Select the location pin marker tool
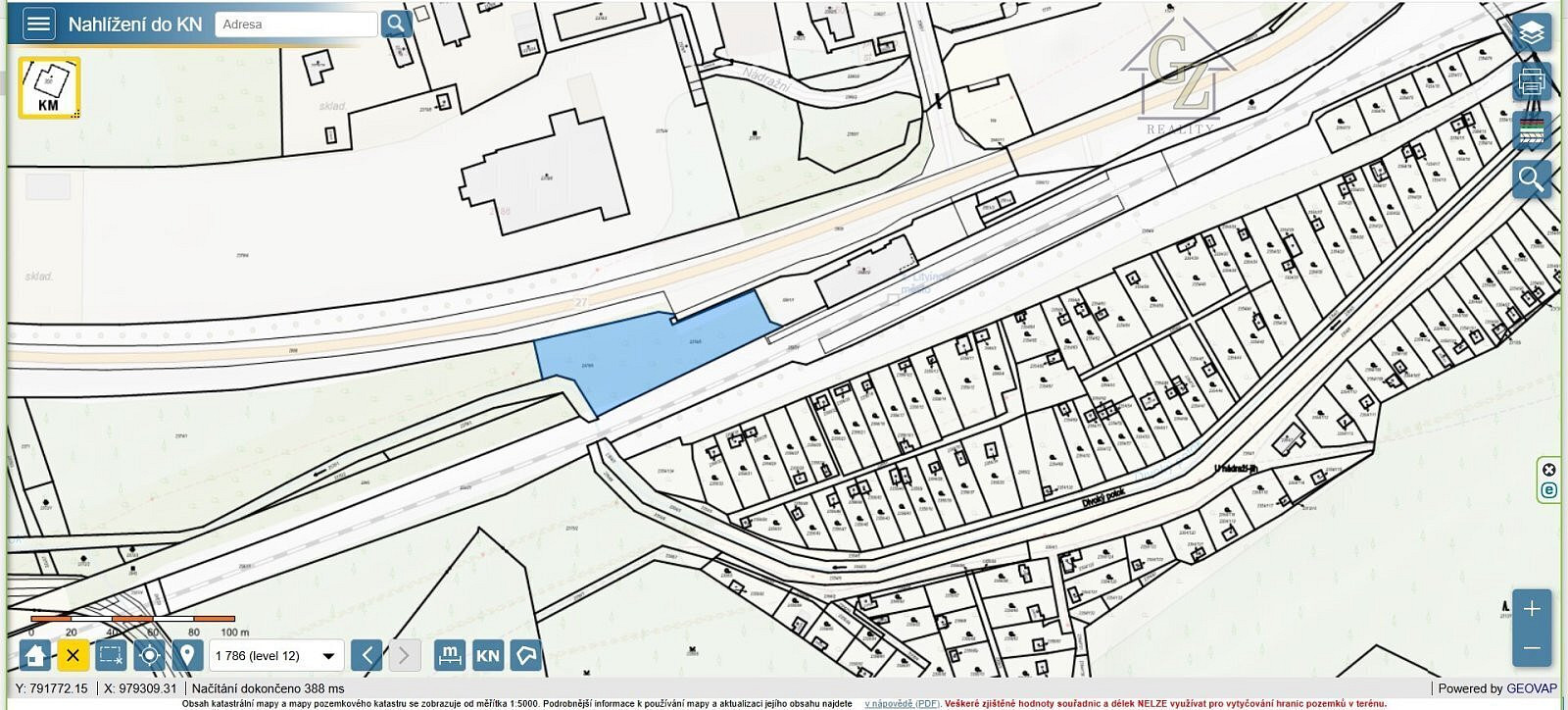The width and height of the screenshot is (1568, 710). click(x=187, y=655)
